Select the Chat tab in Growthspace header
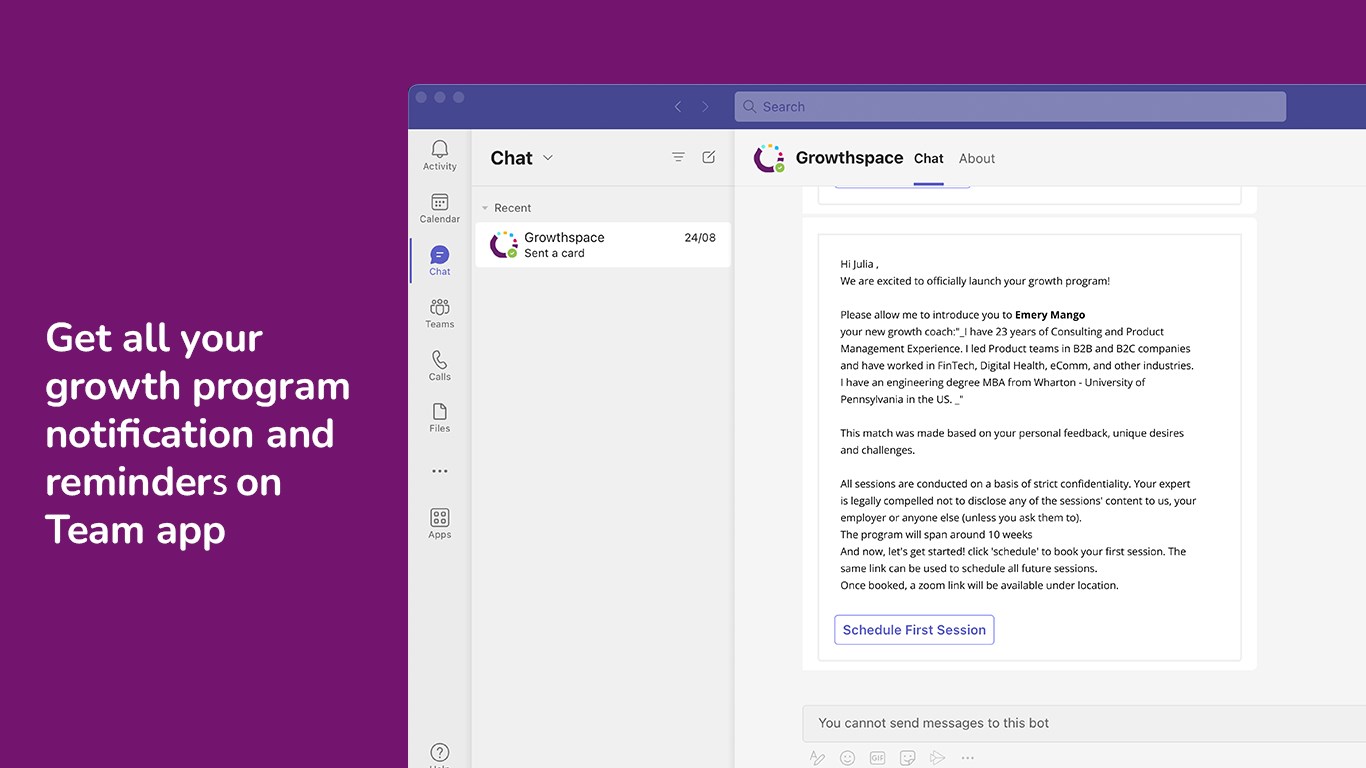This screenshot has width=1366, height=768. tap(929, 158)
